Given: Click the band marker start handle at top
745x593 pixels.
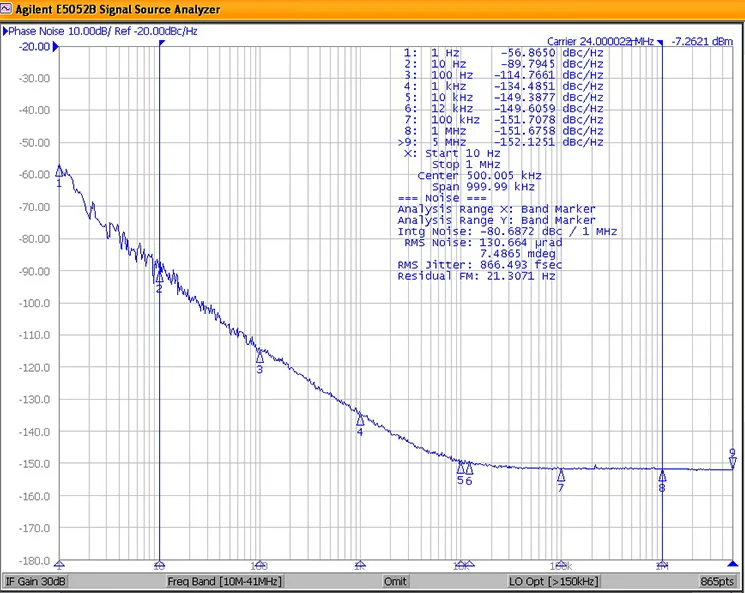Looking at the screenshot, I should click(x=162, y=43).
